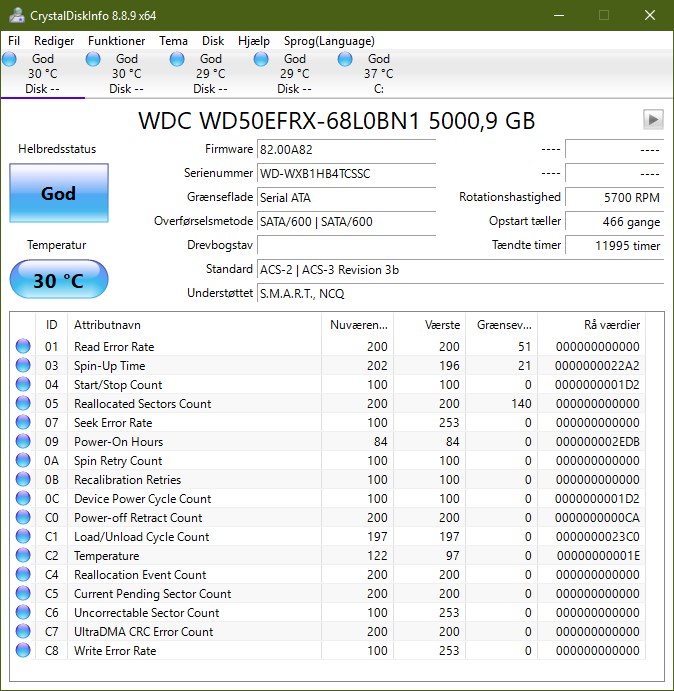674x691 pixels.
Task: Select the second 30 °C disk tab
Action: pyautogui.click(x=127, y=74)
